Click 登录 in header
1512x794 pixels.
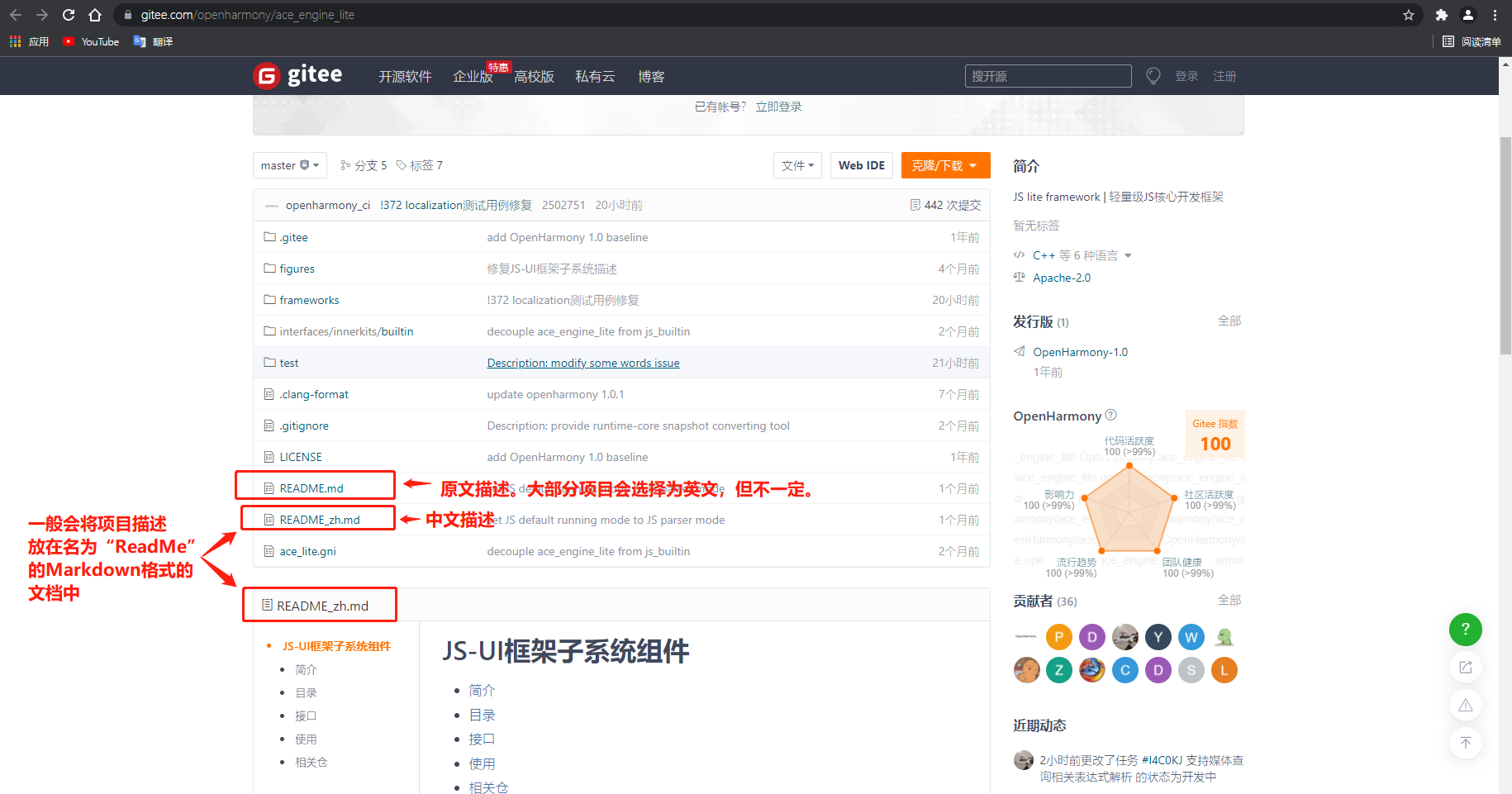coord(1186,76)
